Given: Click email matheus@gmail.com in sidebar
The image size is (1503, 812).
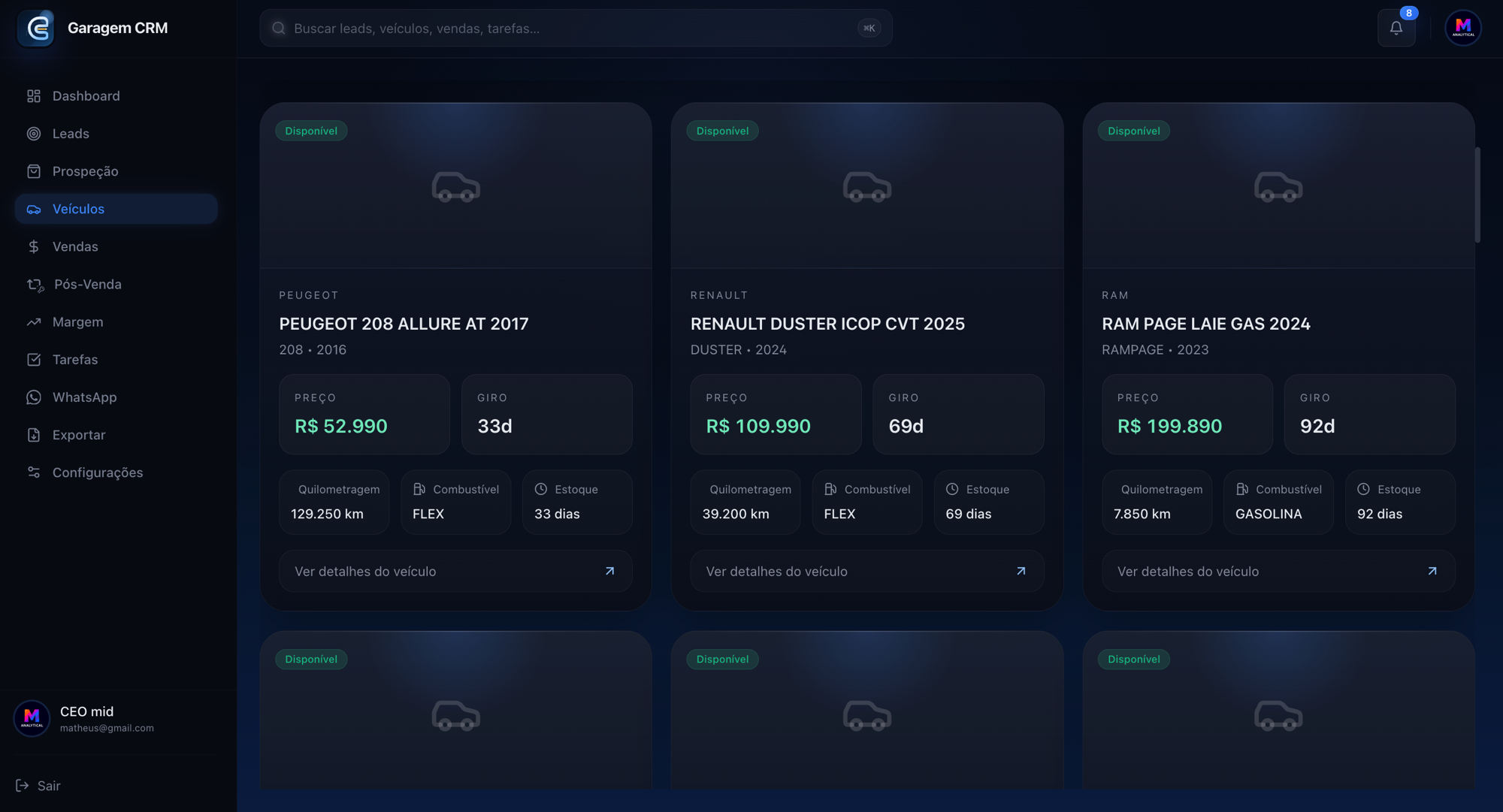Looking at the screenshot, I should pyautogui.click(x=107, y=728).
